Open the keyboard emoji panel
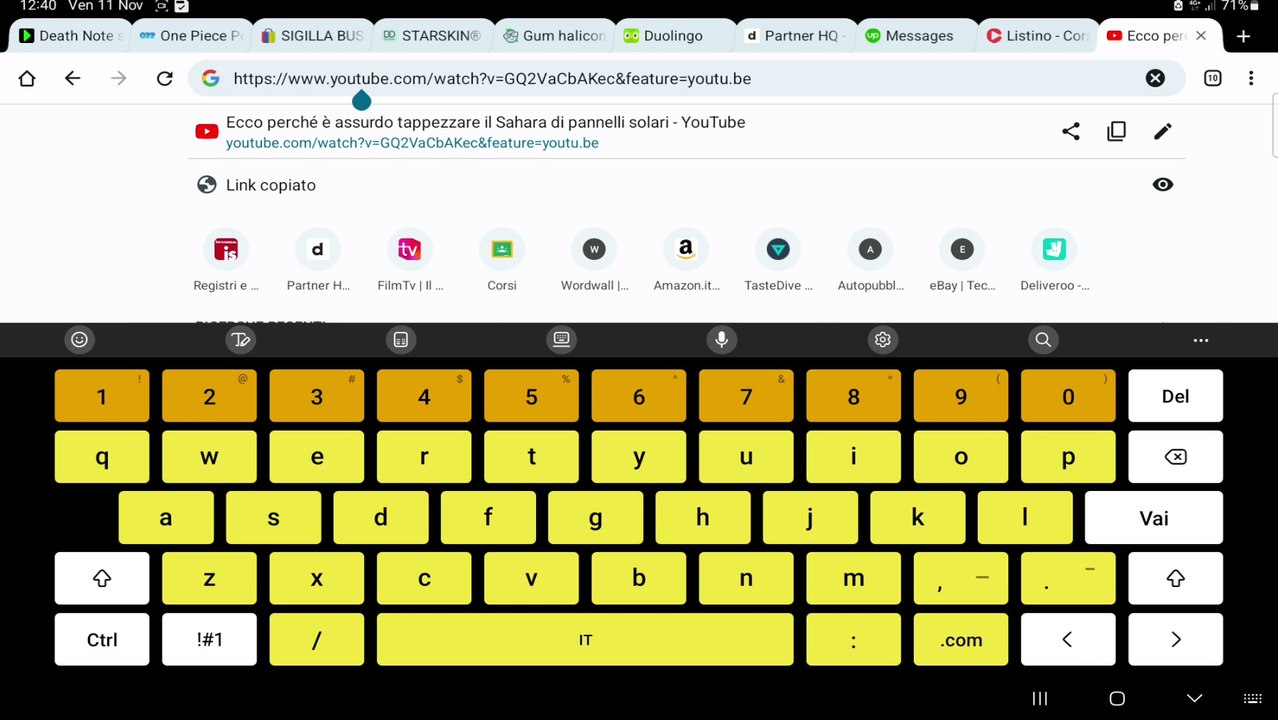 [79, 339]
